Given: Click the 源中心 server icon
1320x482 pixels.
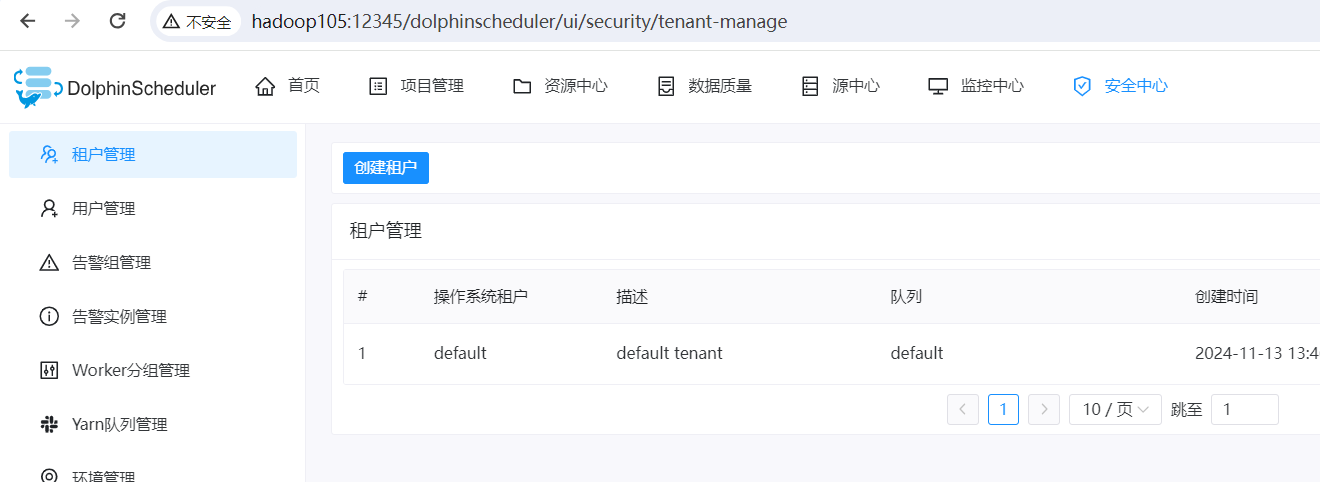Looking at the screenshot, I should (x=810, y=86).
